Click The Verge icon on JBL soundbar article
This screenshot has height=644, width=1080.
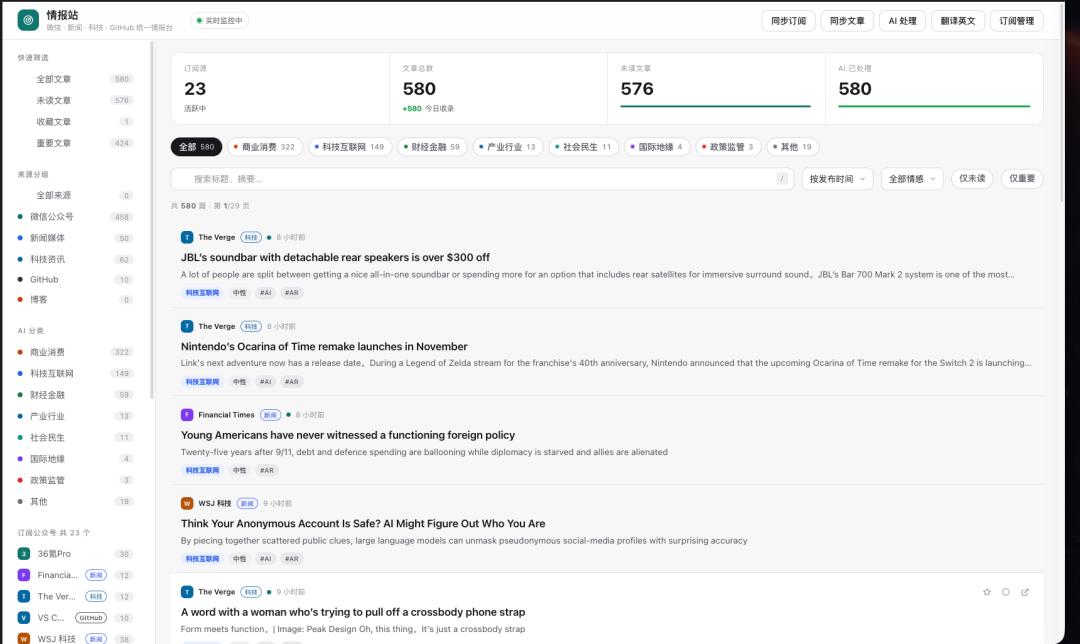pos(187,237)
